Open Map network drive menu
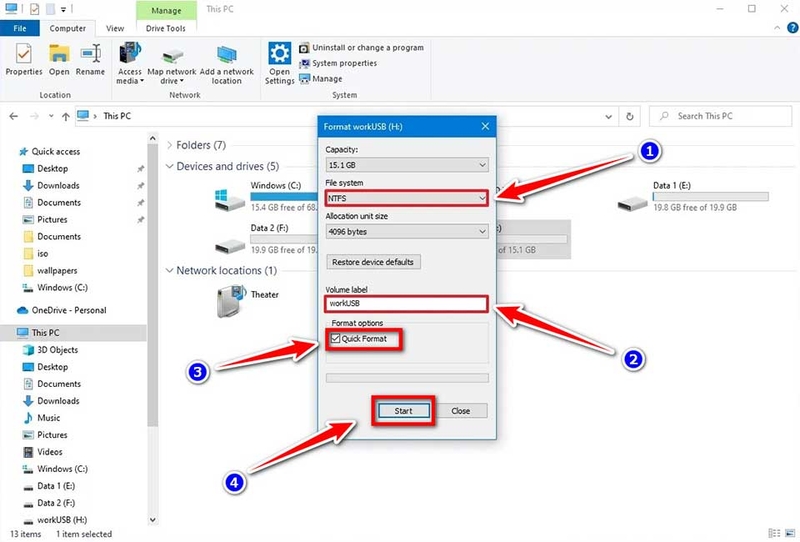800x542 pixels. click(172, 66)
